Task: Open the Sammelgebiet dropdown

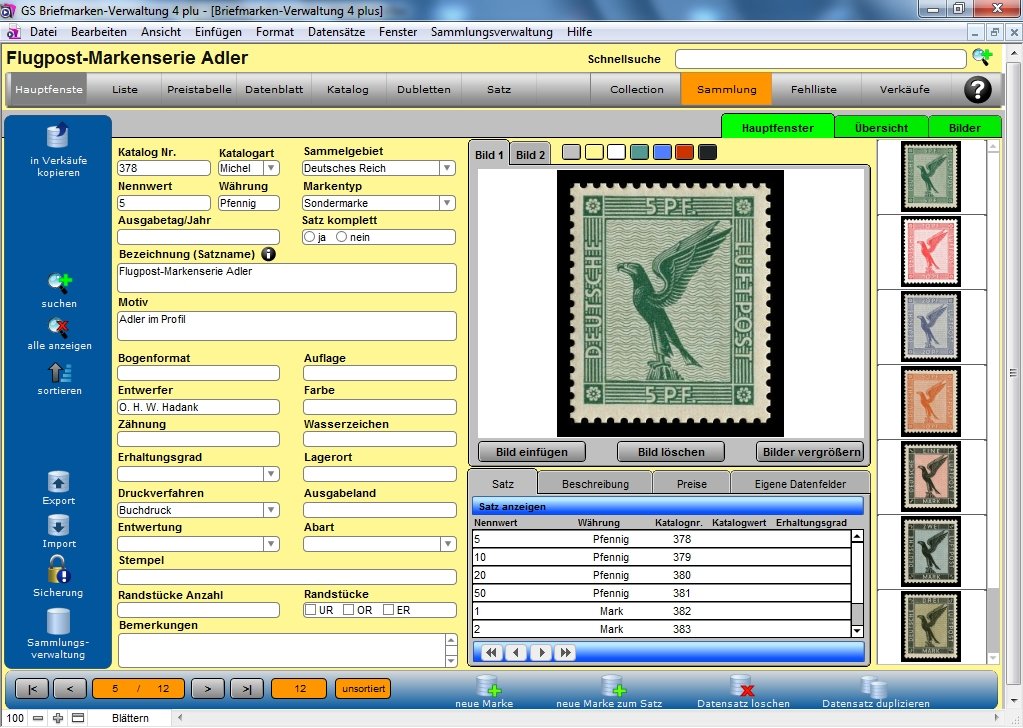Action: [446, 169]
